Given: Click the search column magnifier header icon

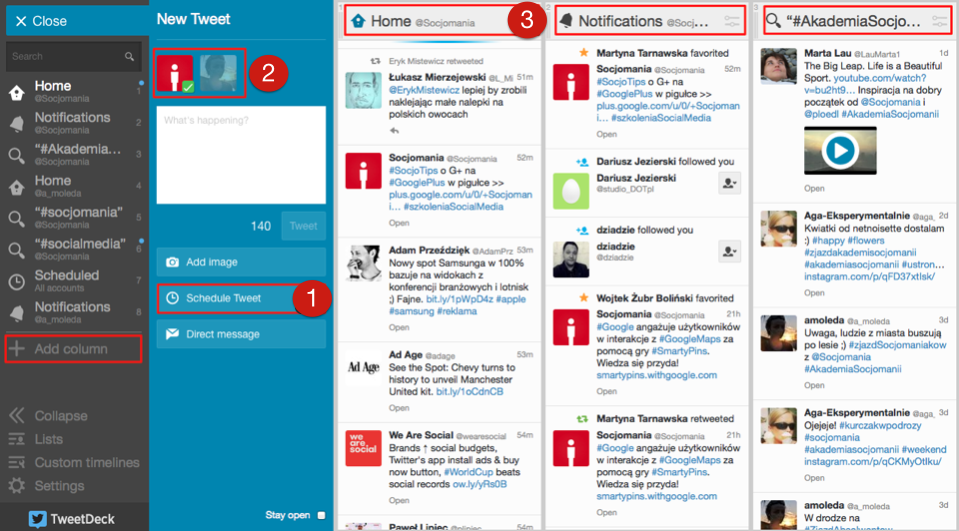Looking at the screenshot, I should click(774, 21).
